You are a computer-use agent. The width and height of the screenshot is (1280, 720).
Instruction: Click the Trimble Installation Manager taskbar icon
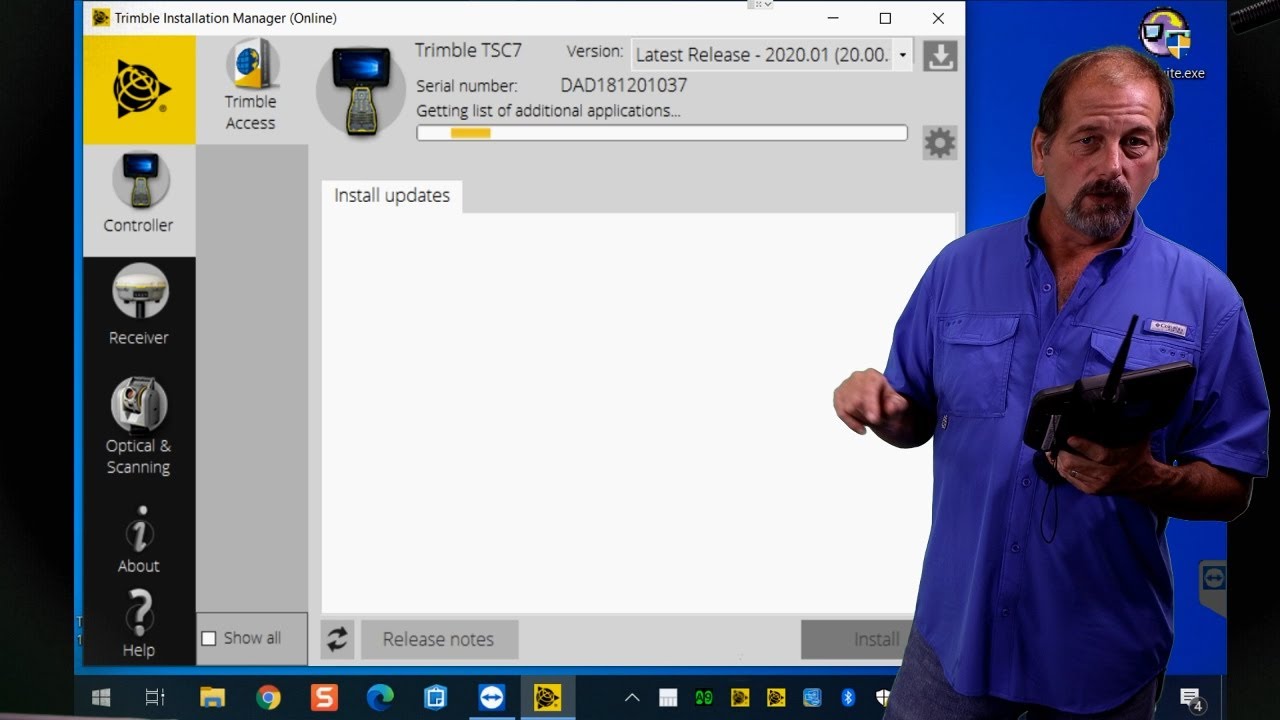pyautogui.click(x=548, y=698)
